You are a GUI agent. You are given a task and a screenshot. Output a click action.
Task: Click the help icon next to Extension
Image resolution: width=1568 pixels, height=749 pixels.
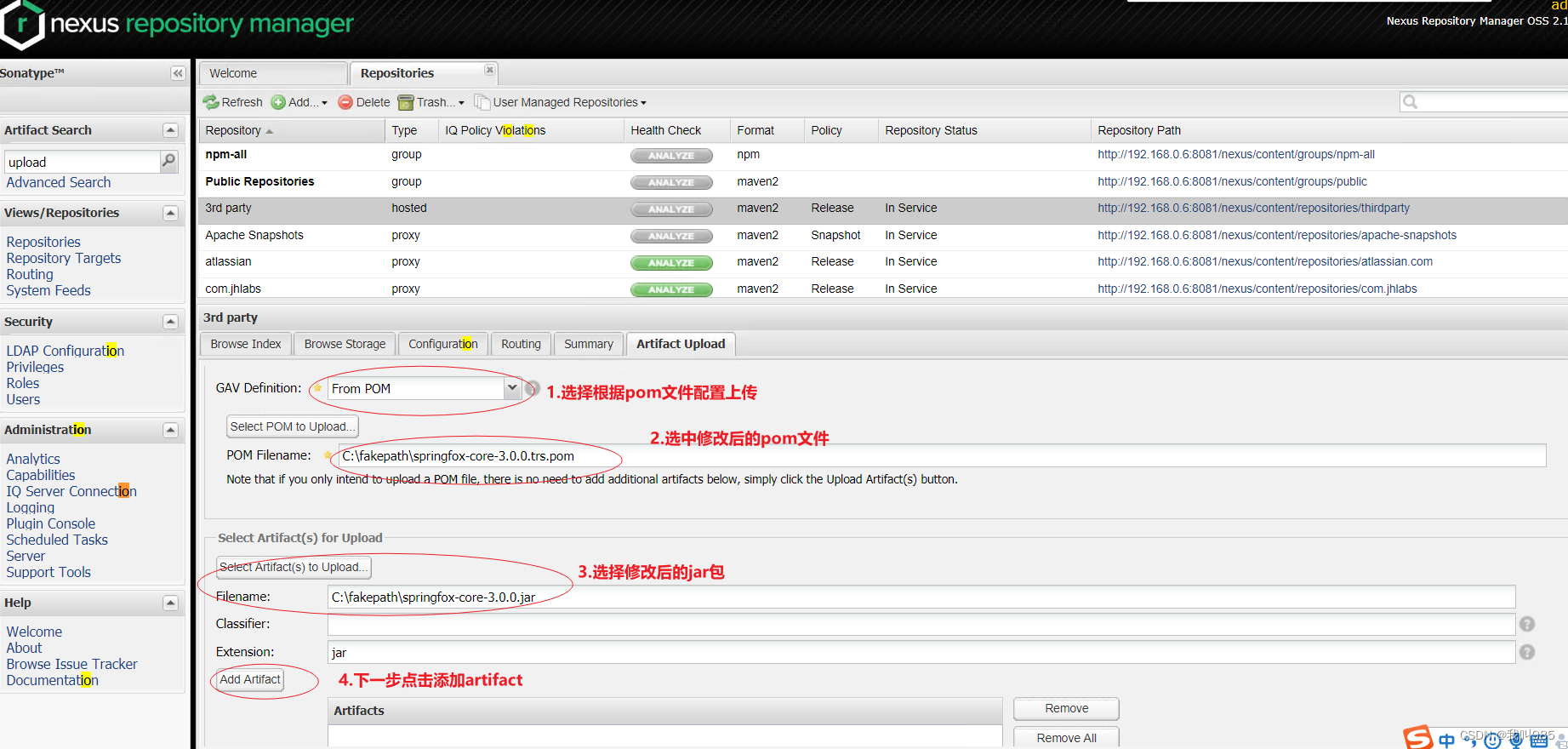click(1527, 652)
